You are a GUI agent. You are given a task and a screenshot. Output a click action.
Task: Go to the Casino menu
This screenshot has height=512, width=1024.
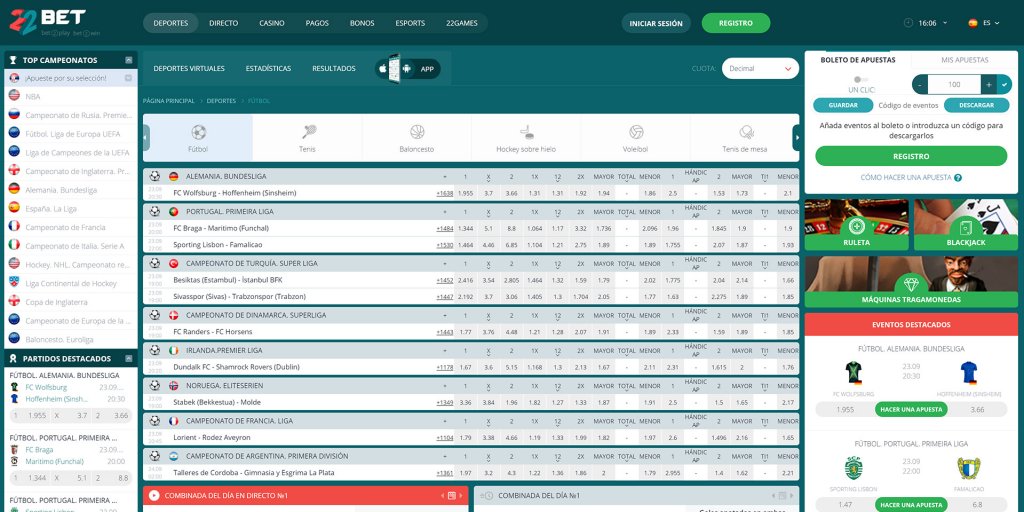point(272,23)
